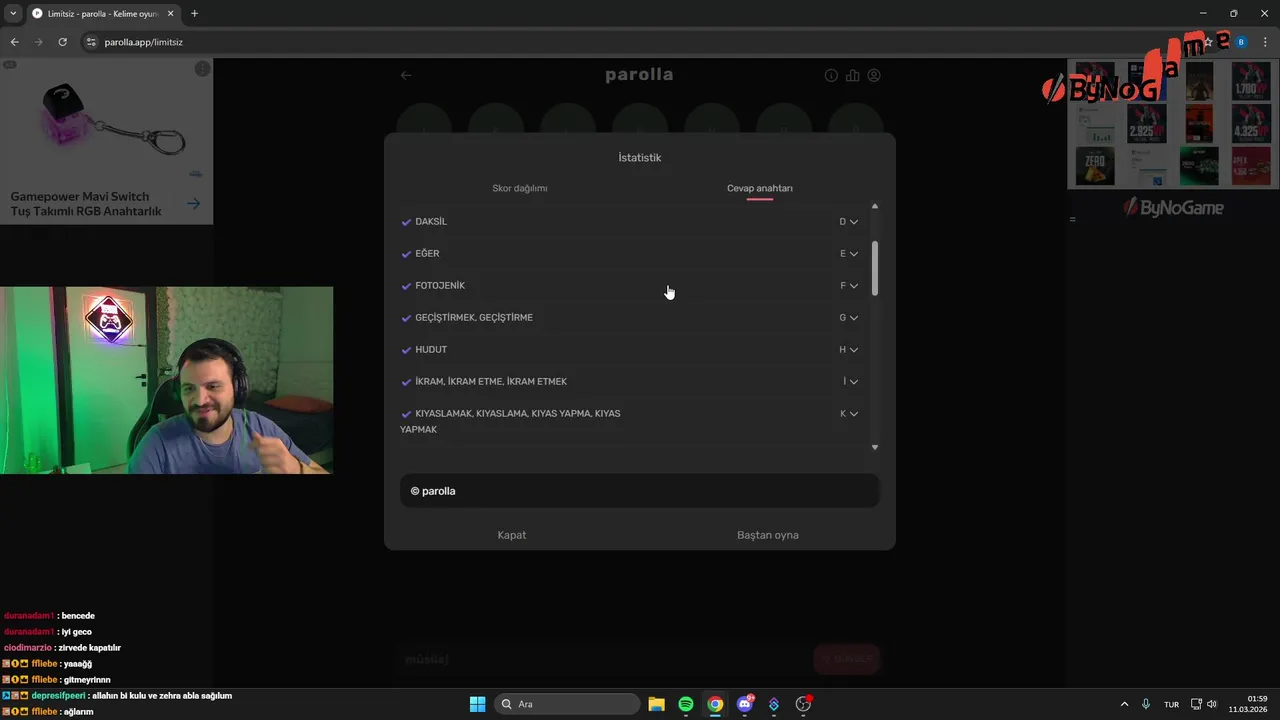Image resolution: width=1280 pixels, height=720 pixels.
Task: Click the © parolla footer bar
Action: click(x=640, y=491)
